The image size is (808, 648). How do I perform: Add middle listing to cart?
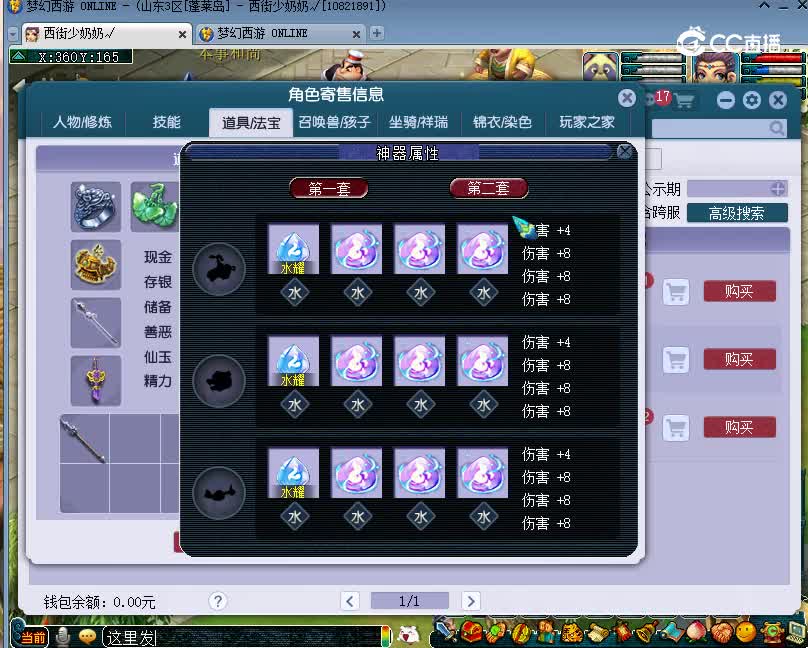(x=676, y=360)
